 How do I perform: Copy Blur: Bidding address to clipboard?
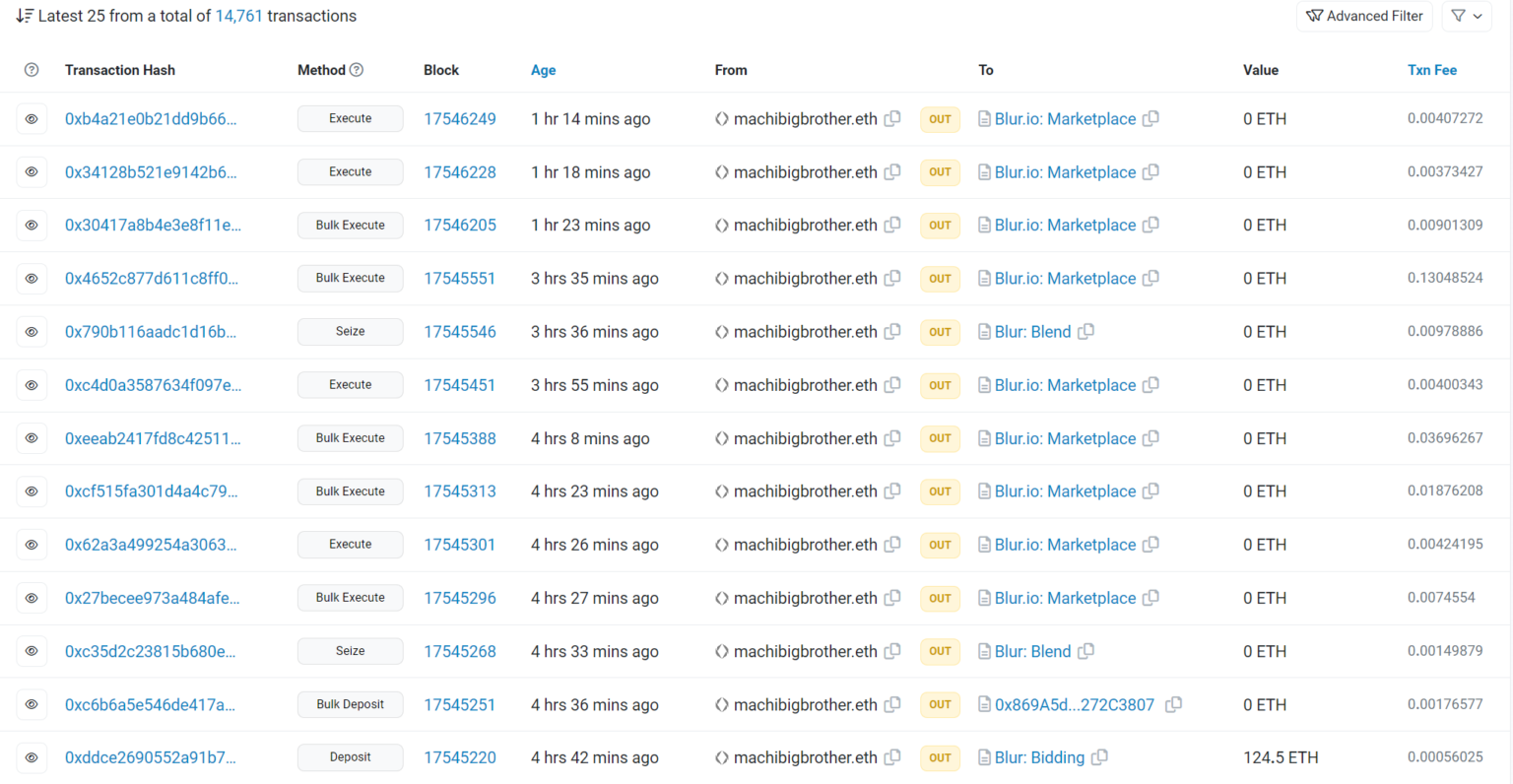1099,757
